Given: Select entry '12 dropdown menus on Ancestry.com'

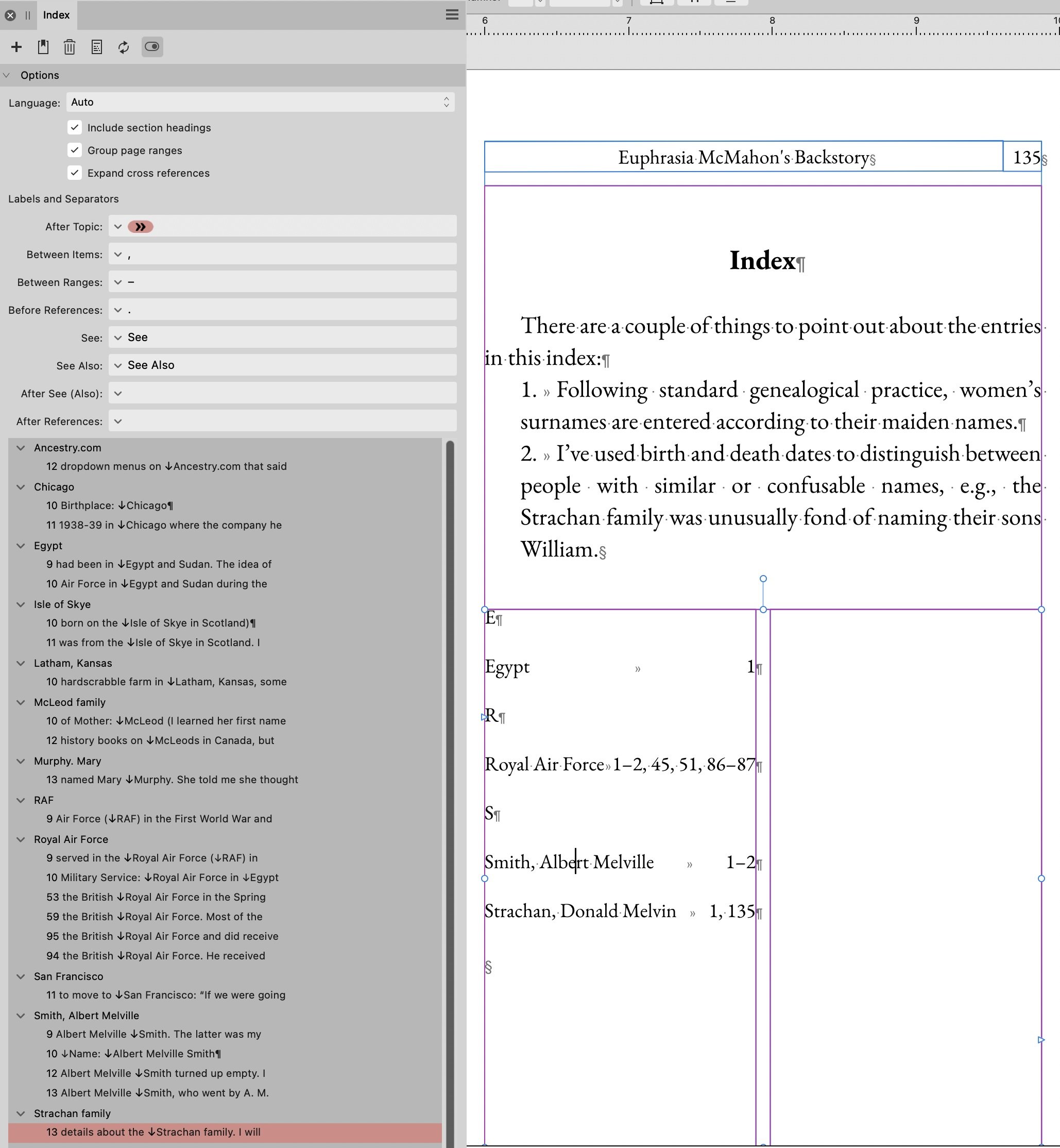Looking at the screenshot, I should [225, 466].
